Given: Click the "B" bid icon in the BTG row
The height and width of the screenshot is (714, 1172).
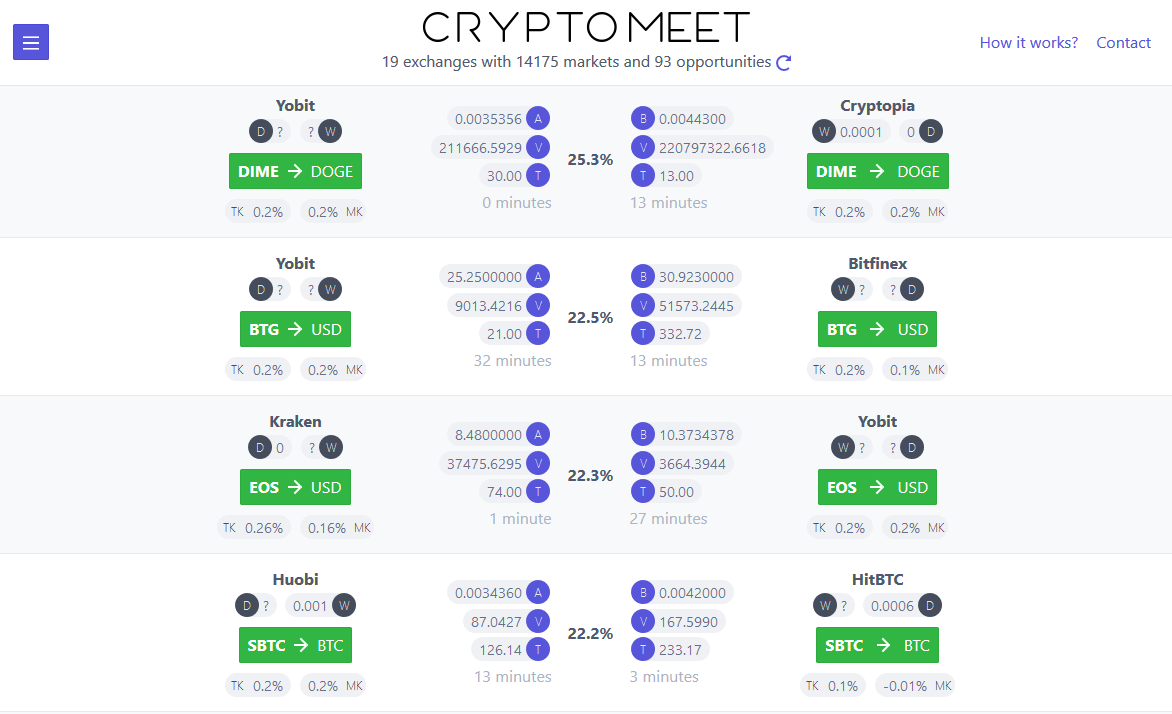Looking at the screenshot, I should coord(643,276).
